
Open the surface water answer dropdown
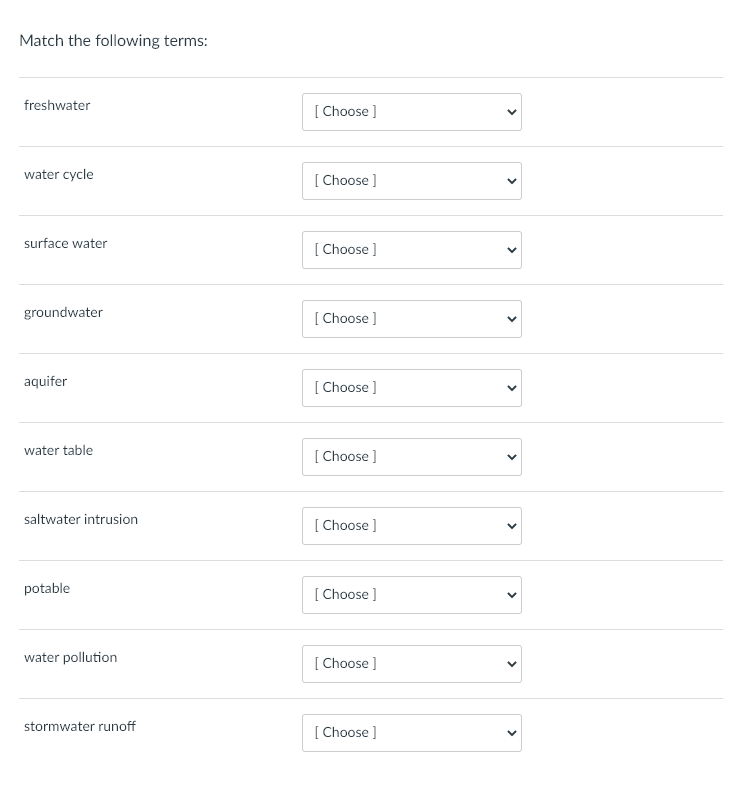click(x=411, y=250)
